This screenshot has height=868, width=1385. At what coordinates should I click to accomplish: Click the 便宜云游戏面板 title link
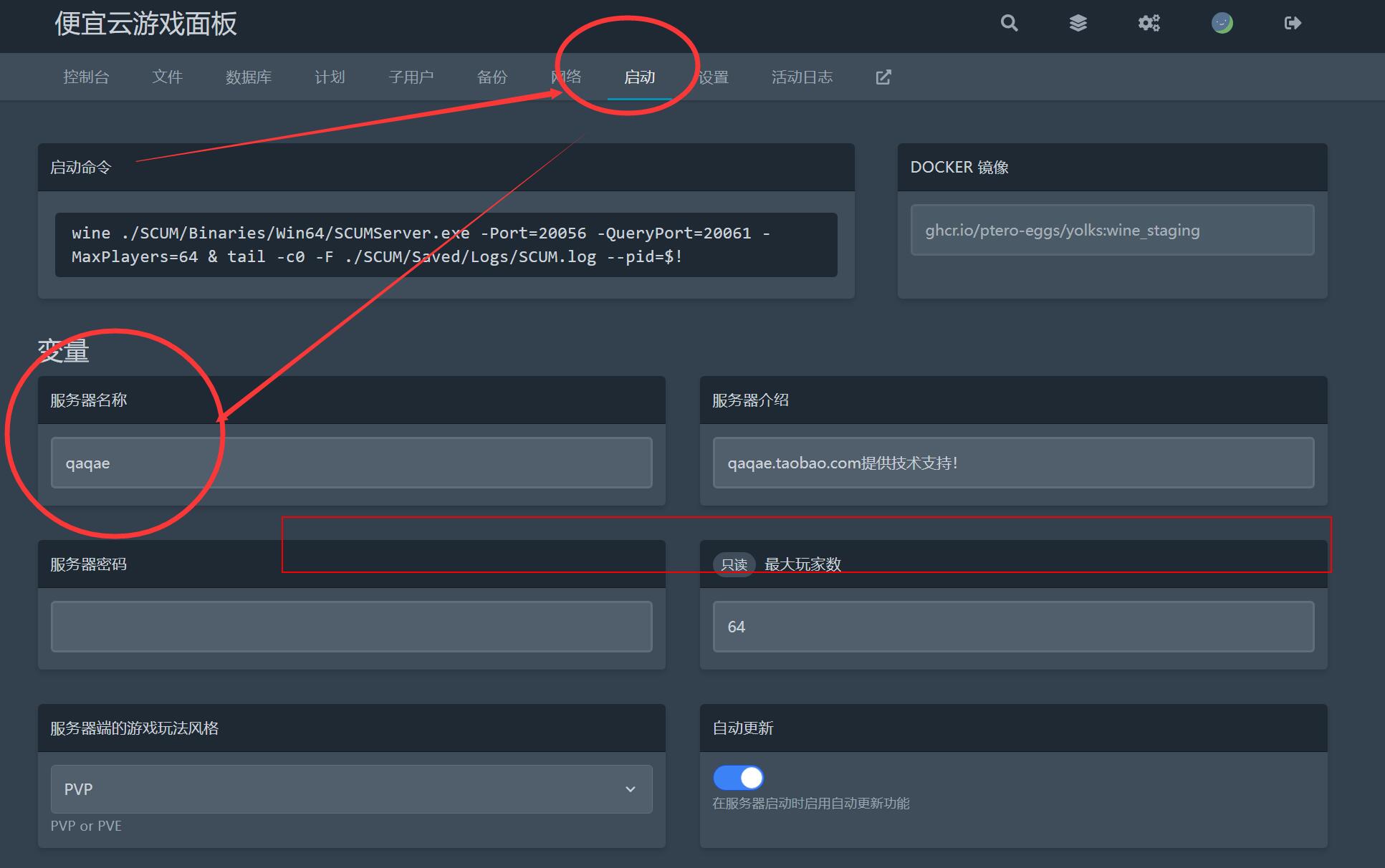click(145, 24)
